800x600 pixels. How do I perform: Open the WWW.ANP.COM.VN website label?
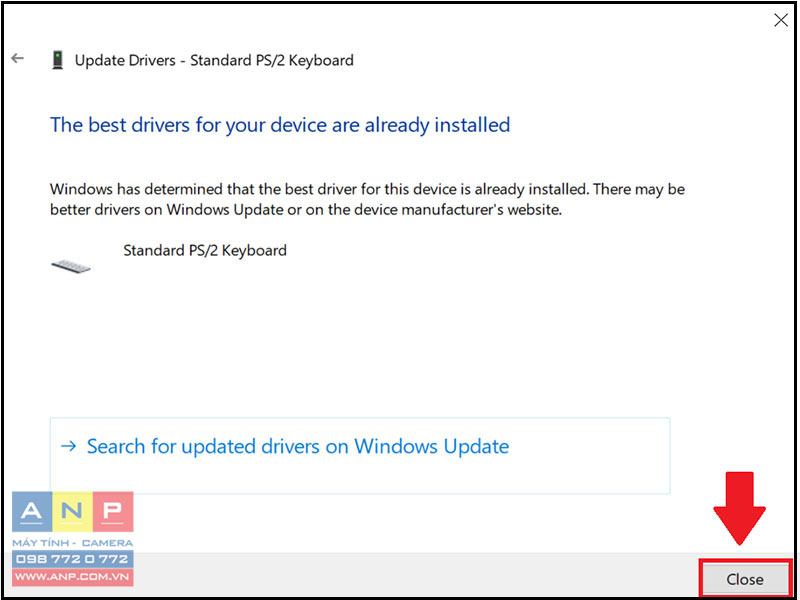pos(72,577)
